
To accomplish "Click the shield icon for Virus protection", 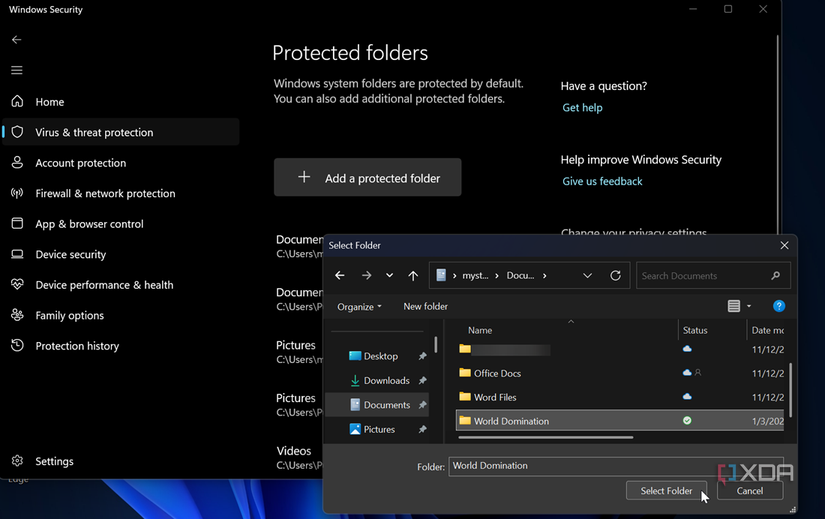I will (x=17, y=132).
